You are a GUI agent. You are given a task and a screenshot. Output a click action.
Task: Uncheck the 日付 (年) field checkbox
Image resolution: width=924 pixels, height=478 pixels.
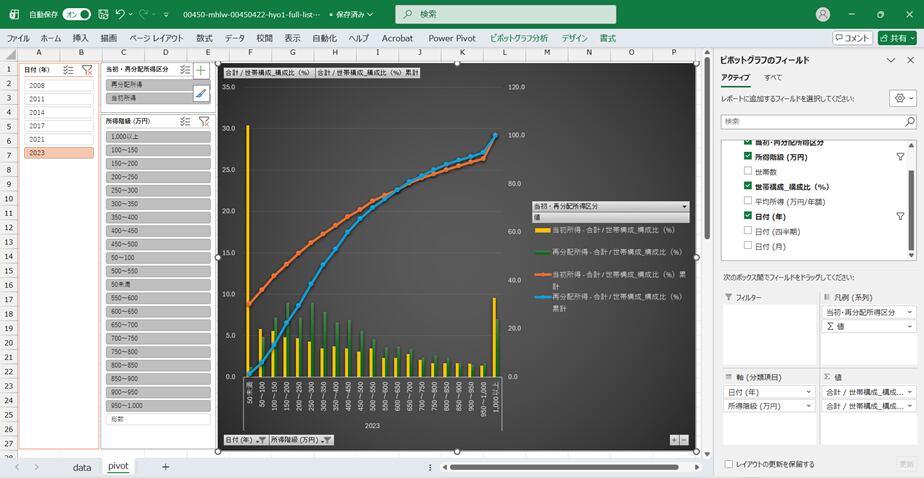click(747, 216)
